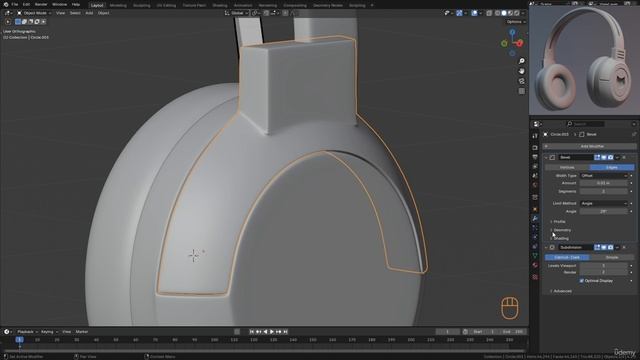This screenshot has width=640, height=360.
Task: Expand the Advanced subpanel
Action: [x=561, y=291]
